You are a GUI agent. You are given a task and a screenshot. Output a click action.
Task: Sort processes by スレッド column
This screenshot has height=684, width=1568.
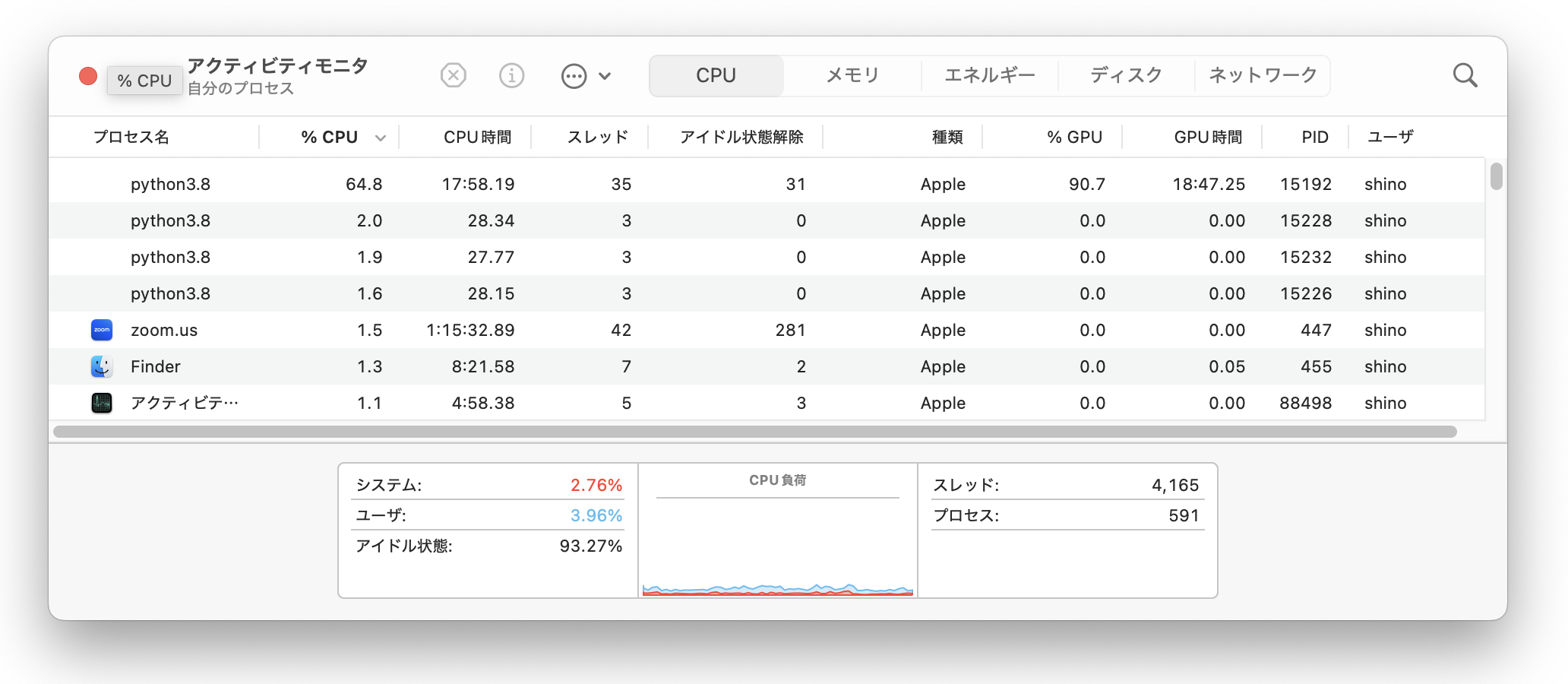tap(599, 138)
